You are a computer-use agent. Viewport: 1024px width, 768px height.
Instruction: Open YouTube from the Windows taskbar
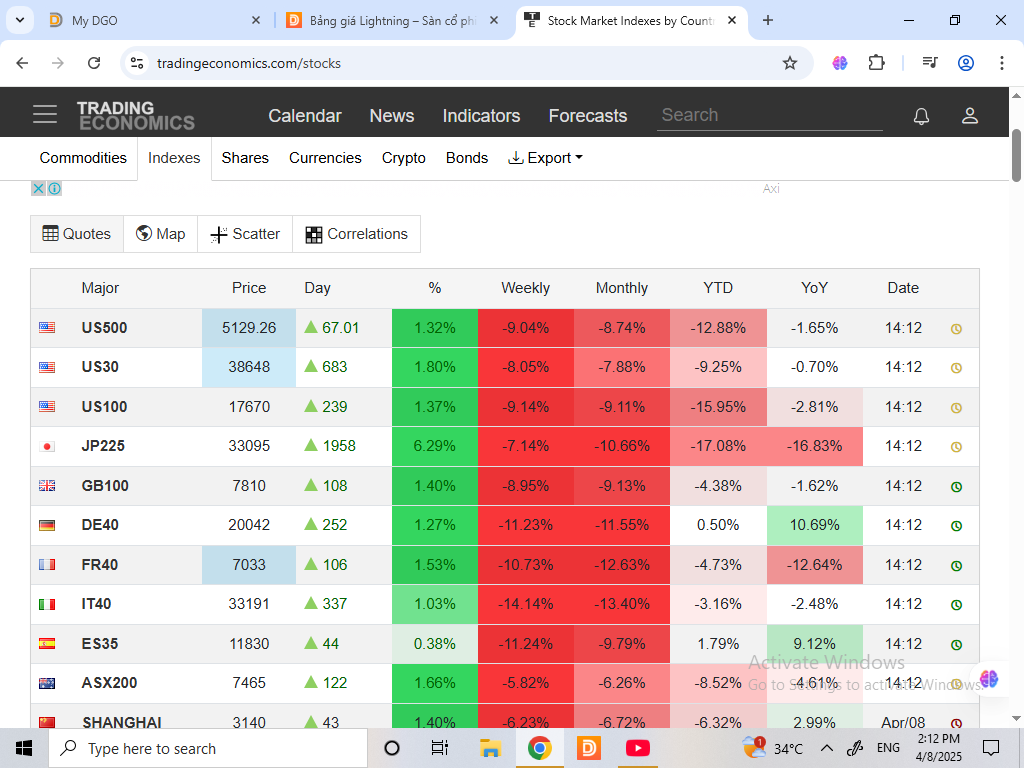coord(637,748)
